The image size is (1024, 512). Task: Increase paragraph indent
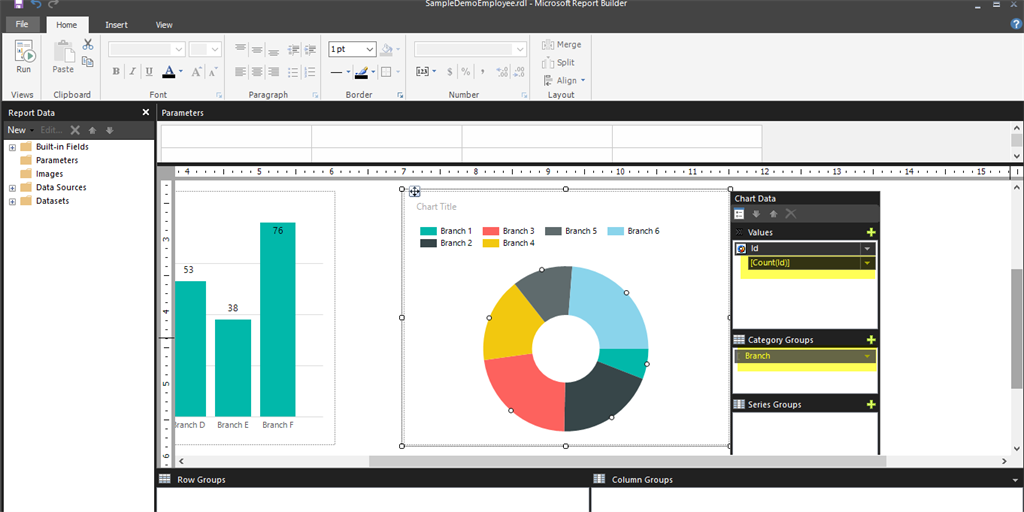click(x=310, y=49)
